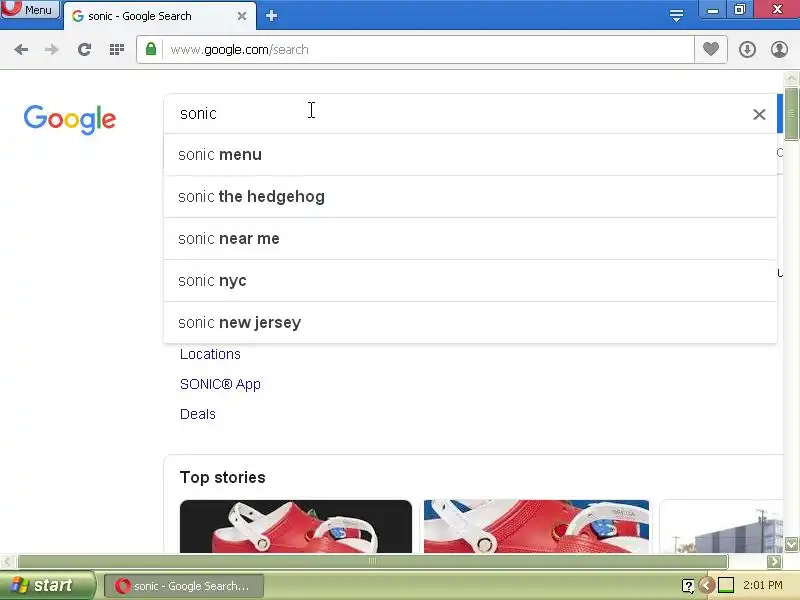800x600 pixels.
Task: Click horizontal scrollbar right arrow
Action: tap(774, 562)
